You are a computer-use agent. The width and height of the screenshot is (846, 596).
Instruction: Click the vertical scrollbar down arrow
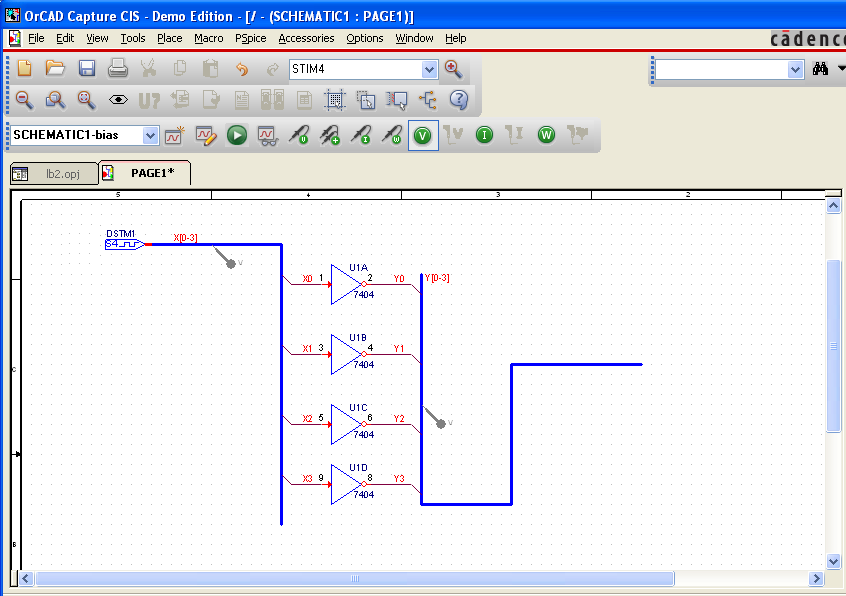click(833, 561)
